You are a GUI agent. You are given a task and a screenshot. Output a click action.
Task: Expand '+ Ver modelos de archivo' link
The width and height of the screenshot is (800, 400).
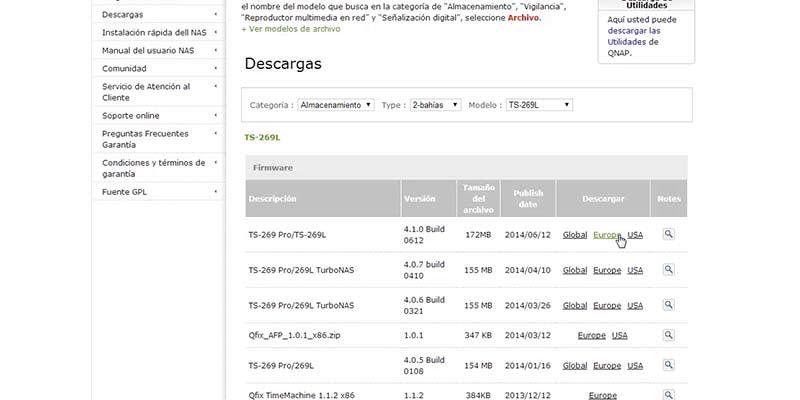[x=291, y=29]
